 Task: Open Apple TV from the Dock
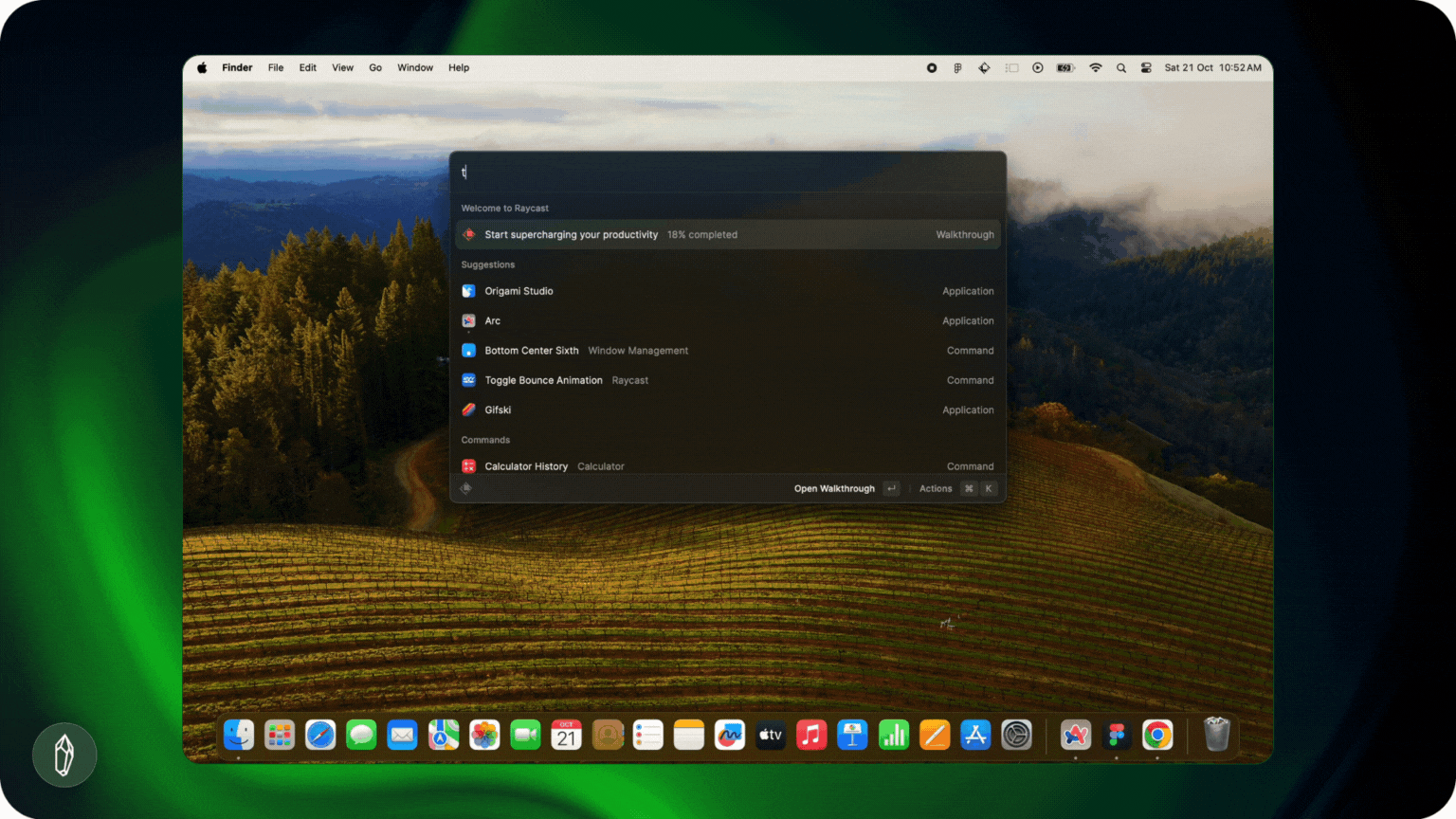click(771, 735)
